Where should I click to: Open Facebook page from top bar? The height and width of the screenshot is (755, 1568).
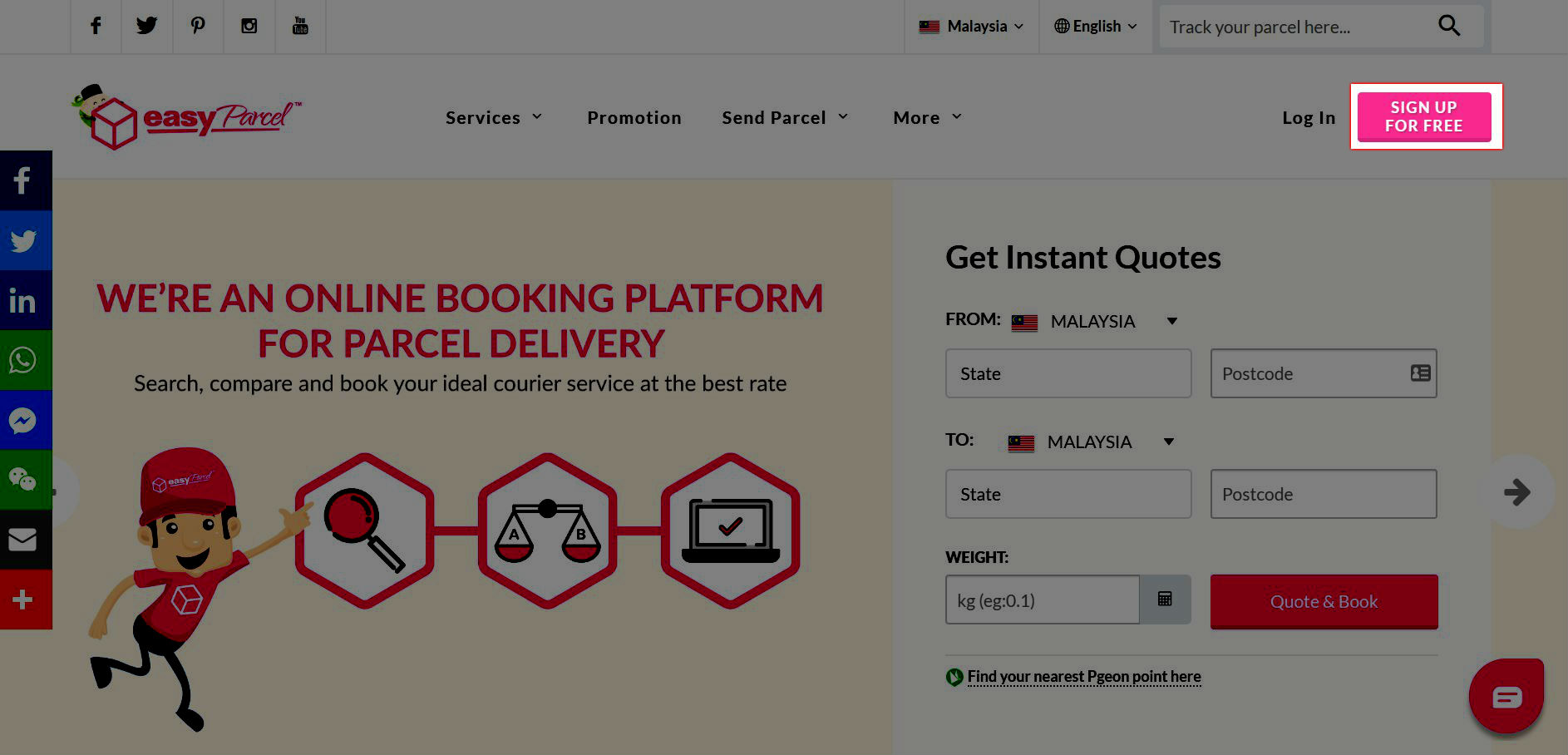pos(96,26)
